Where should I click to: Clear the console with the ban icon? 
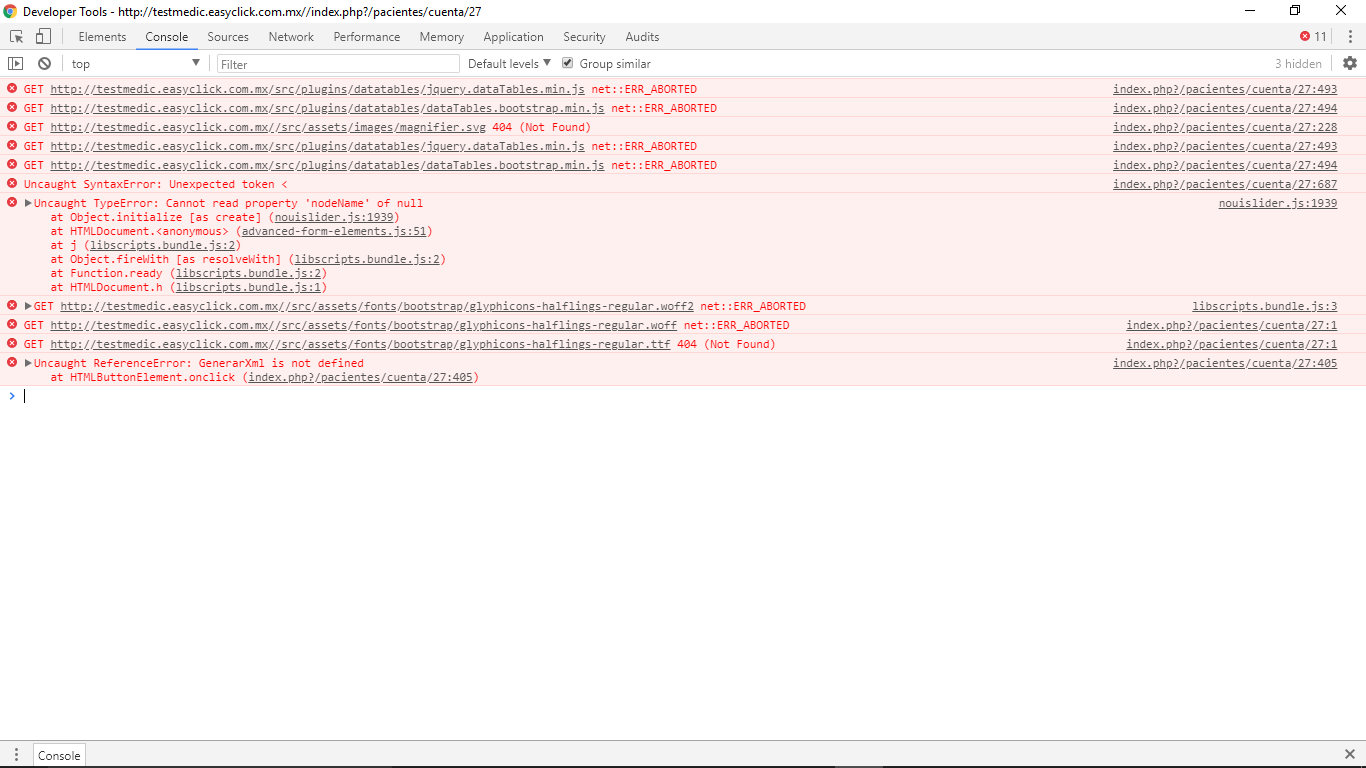(x=44, y=63)
